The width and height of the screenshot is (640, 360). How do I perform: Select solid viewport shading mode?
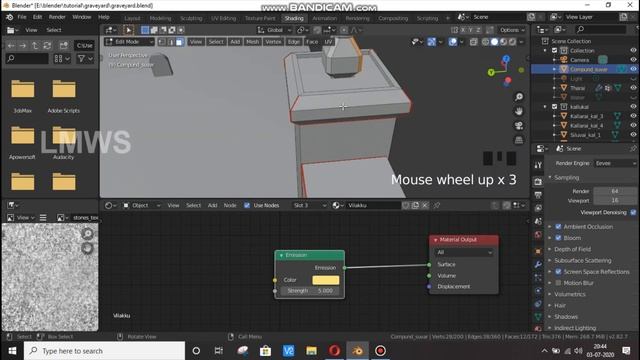click(494, 42)
